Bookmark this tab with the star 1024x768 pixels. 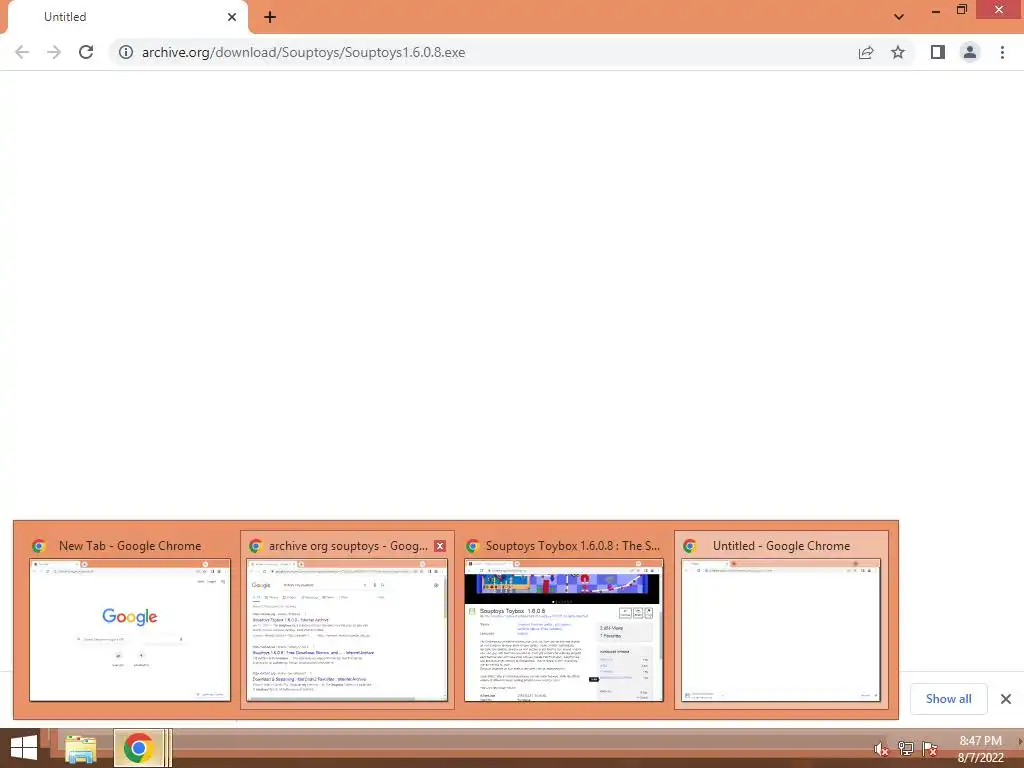[898, 52]
